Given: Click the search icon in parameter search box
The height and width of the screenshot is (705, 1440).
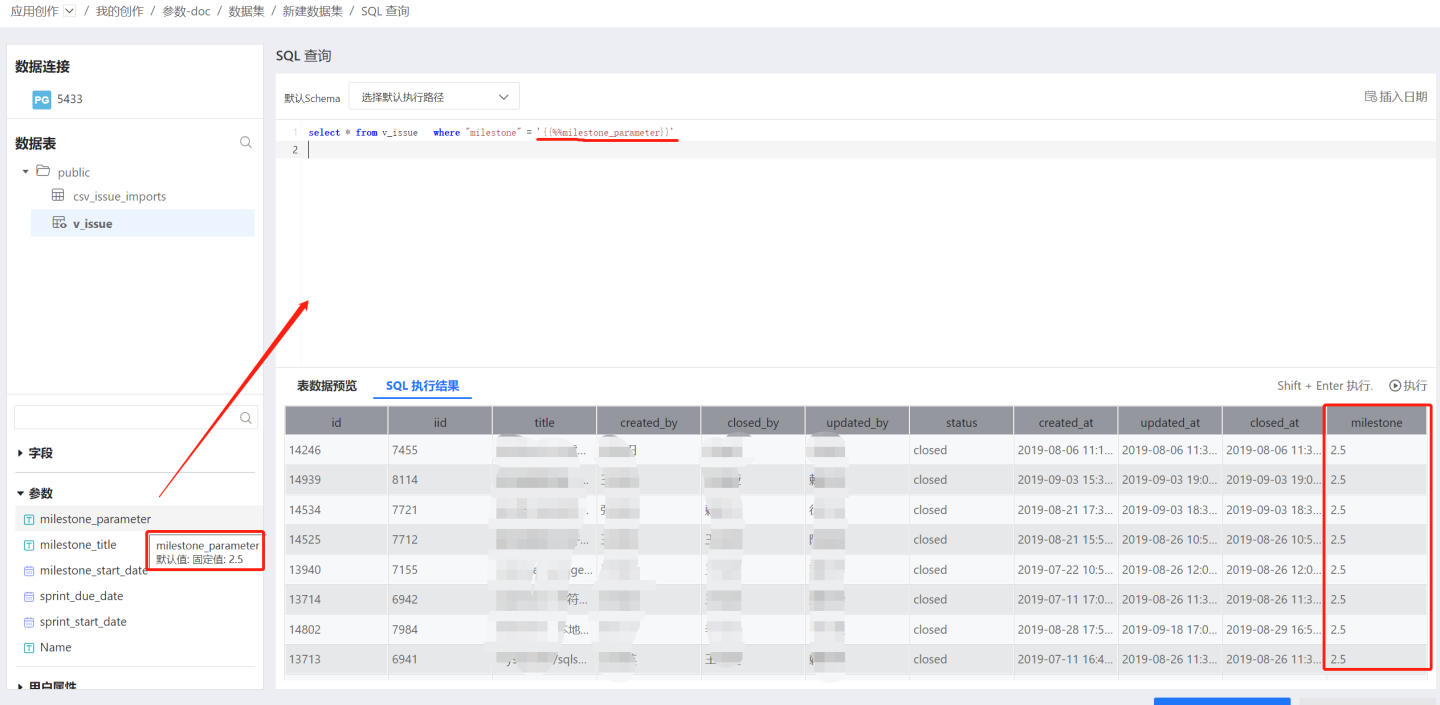Looking at the screenshot, I should (x=246, y=418).
